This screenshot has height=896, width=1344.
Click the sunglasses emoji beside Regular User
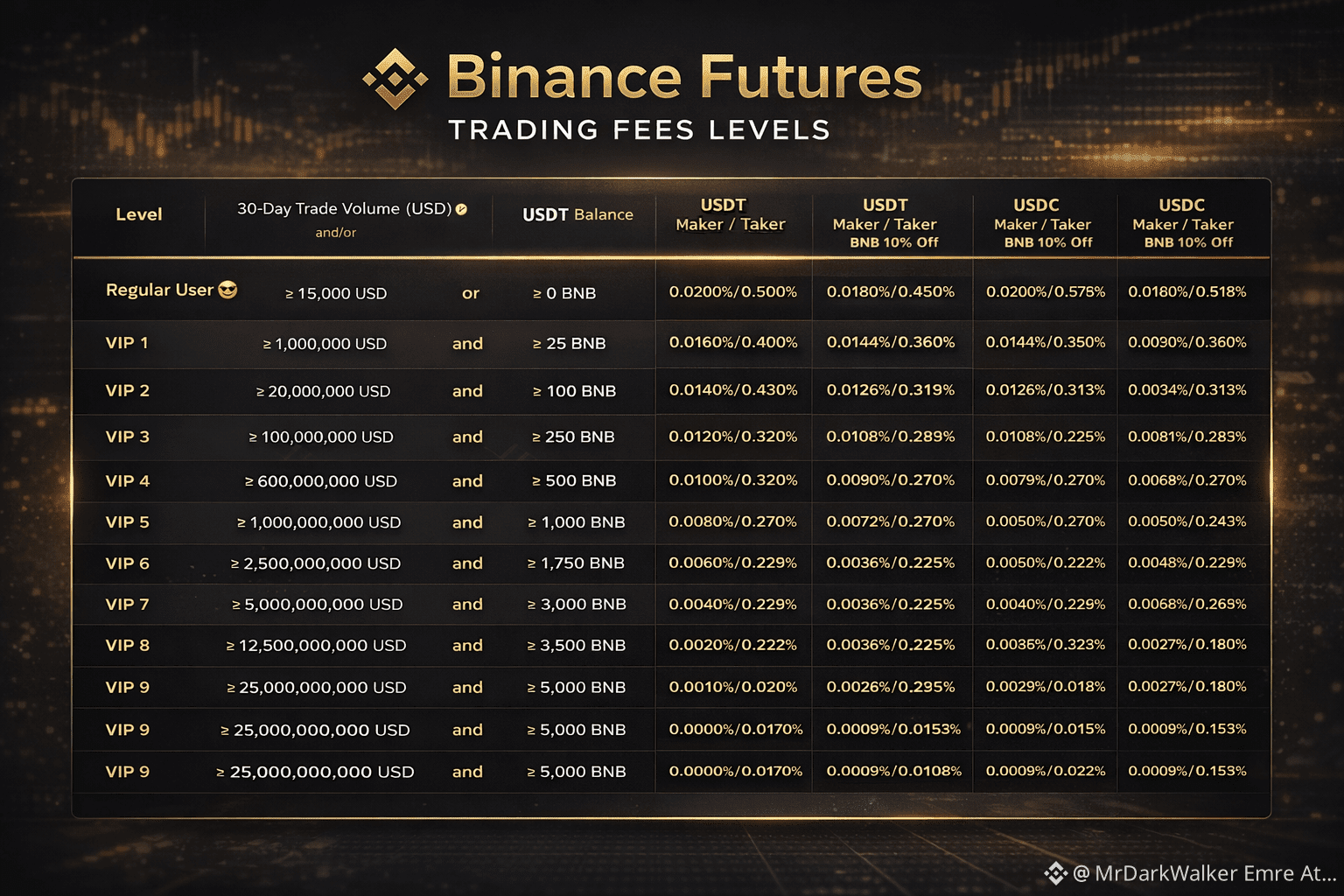coord(227,290)
